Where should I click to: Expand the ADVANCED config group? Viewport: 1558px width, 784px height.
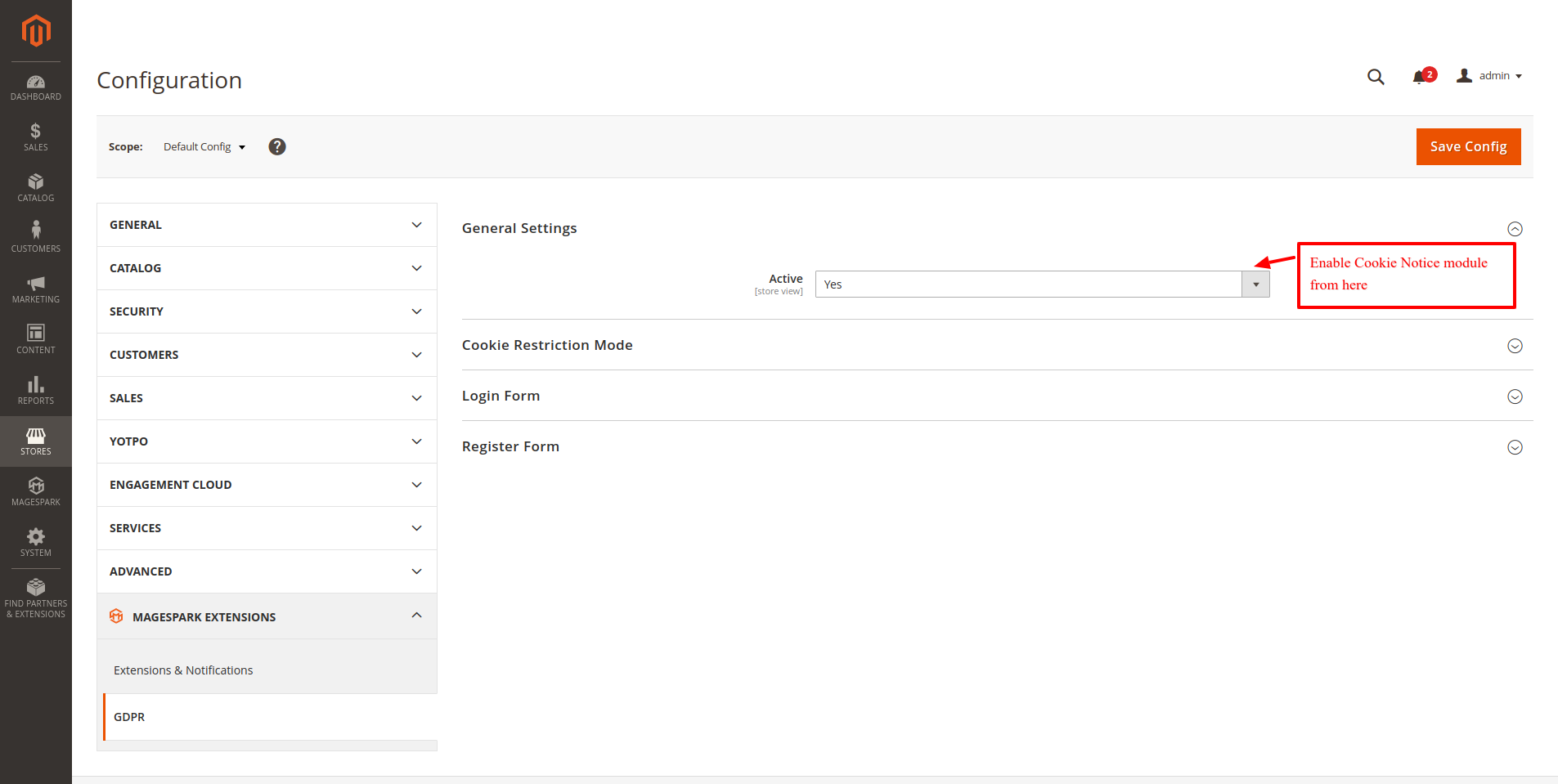[267, 571]
